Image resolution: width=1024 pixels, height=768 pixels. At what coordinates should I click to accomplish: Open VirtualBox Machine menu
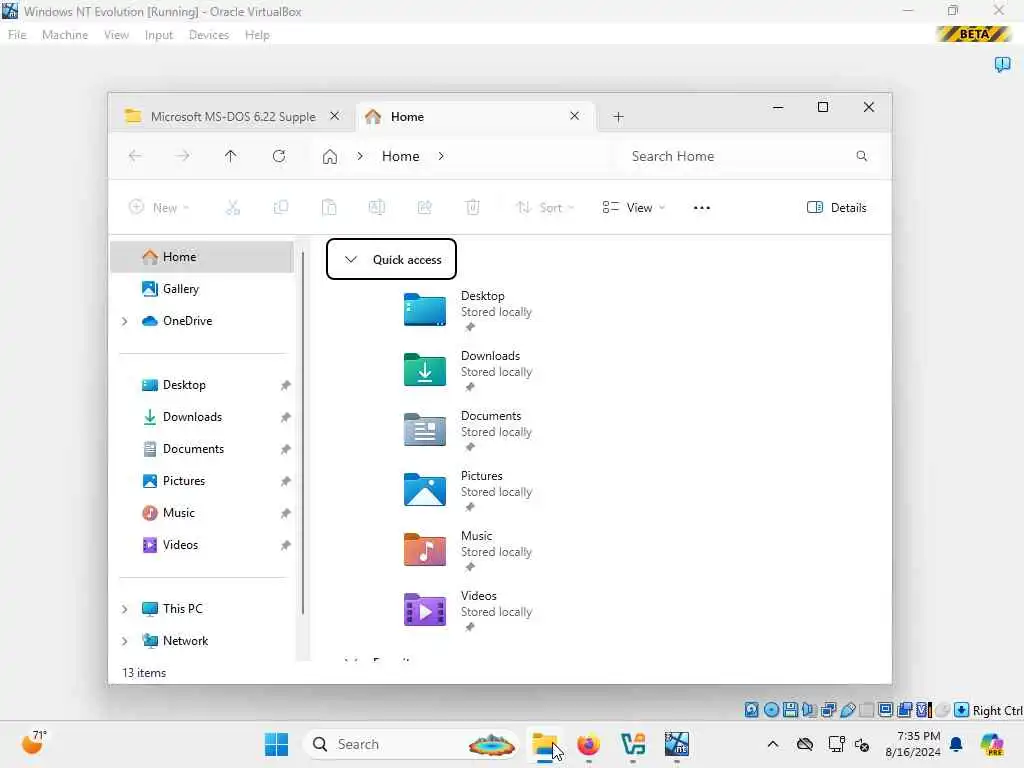65,35
